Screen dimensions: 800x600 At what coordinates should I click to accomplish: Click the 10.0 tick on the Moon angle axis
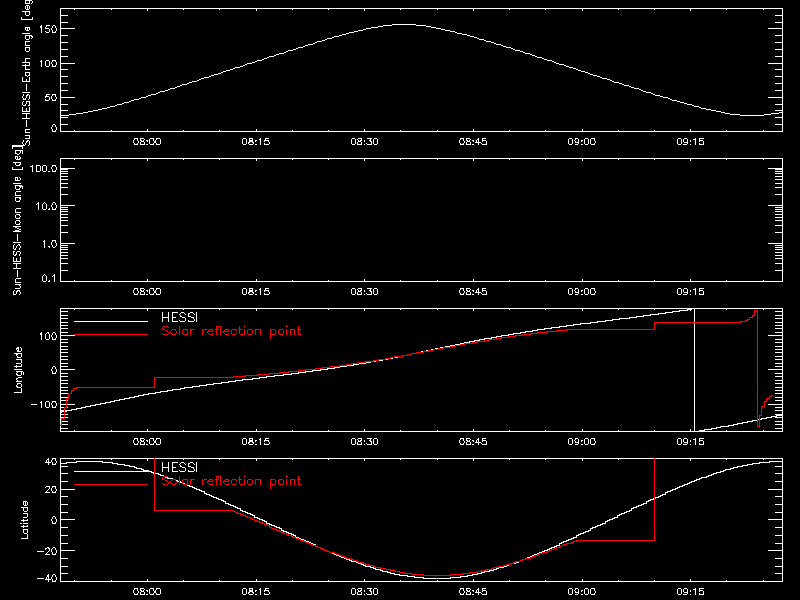click(x=46, y=207)
